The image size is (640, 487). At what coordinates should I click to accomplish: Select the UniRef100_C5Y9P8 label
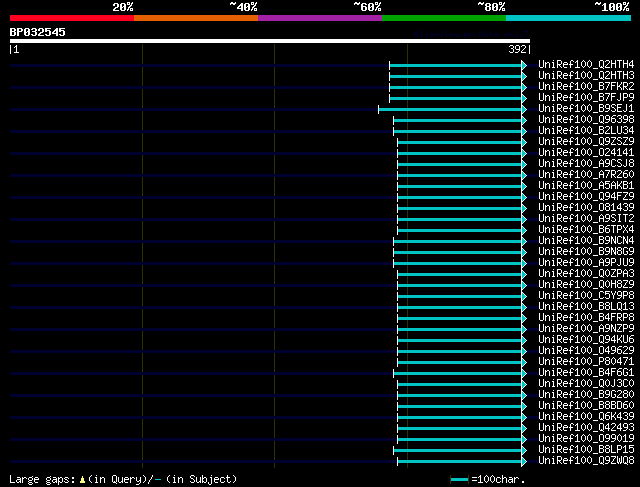click(x=586, y=296)
